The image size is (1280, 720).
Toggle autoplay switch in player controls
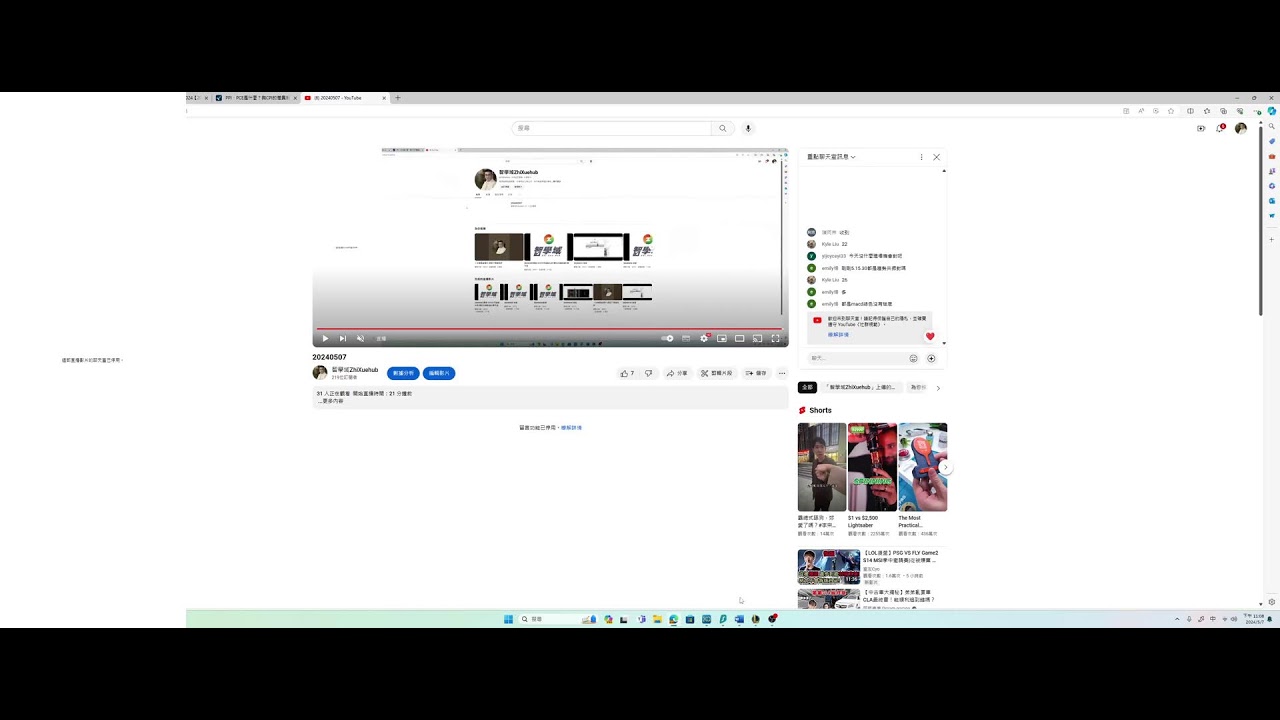pyautogui.click(x=667, y=339)
